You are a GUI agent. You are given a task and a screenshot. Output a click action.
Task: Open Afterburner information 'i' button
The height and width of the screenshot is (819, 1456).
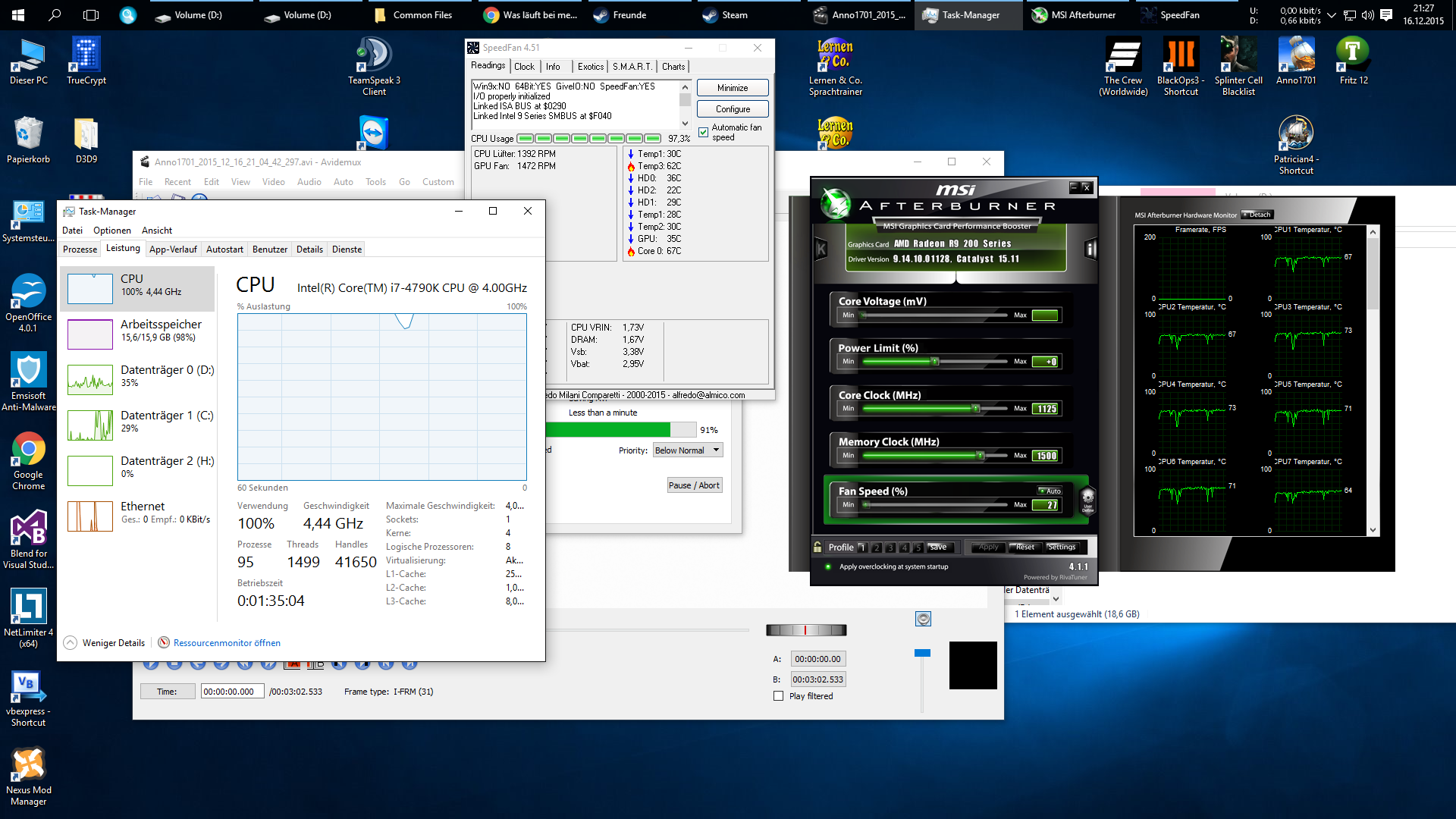1090,249
